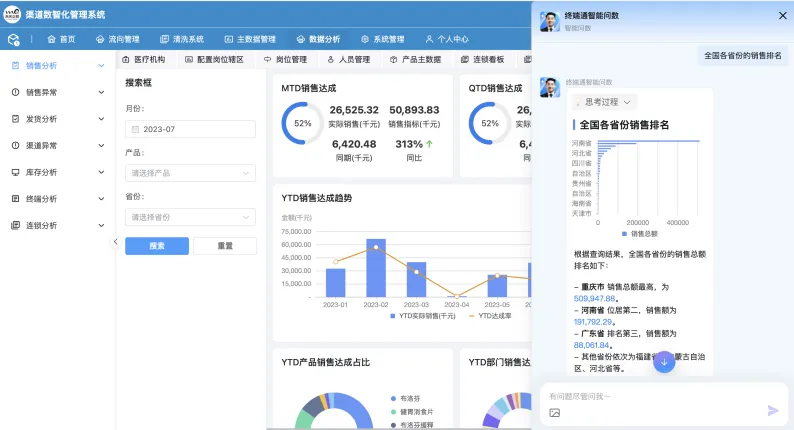
Task: Open the 请选择省份 dropdown
Action: pyautogui.click(x=190, y=217)
